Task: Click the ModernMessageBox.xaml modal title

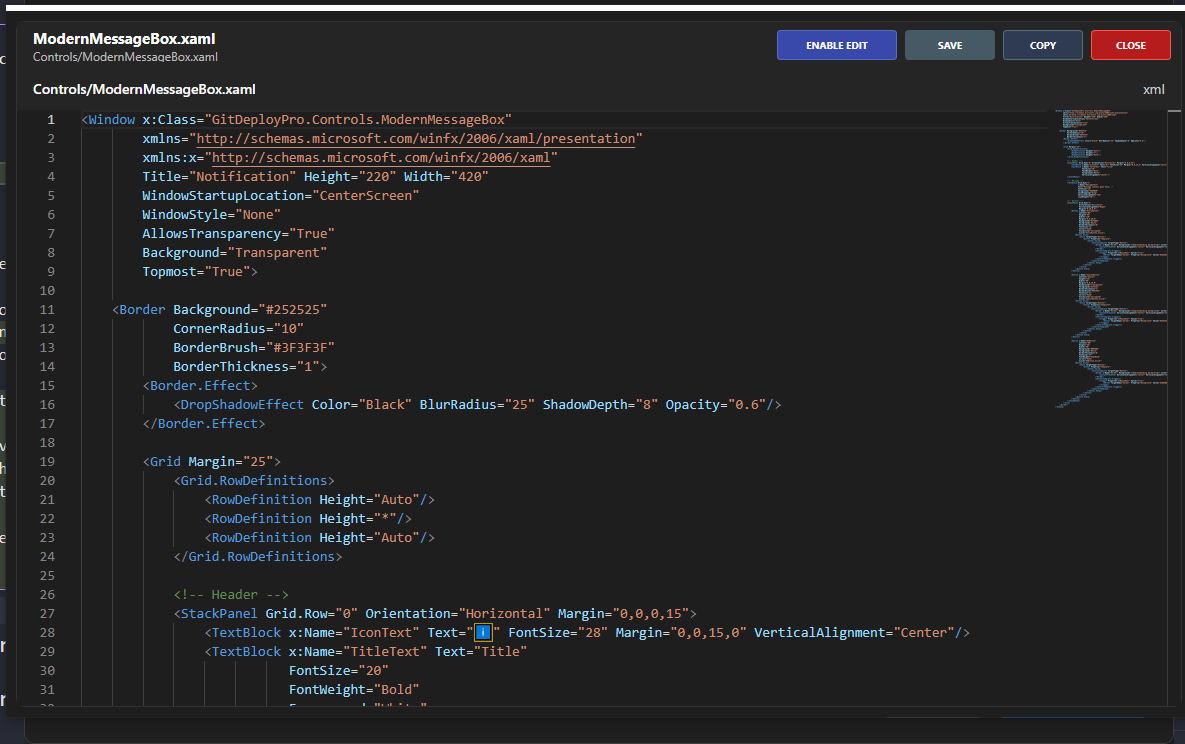Action: tap(124, 38)
